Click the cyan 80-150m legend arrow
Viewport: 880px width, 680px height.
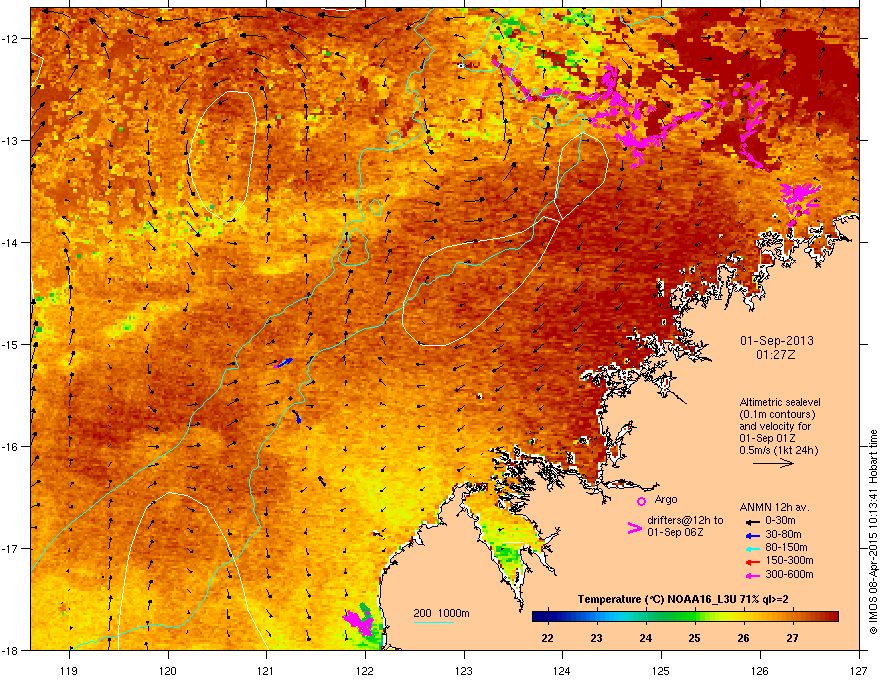pyautogui.click(x=751, y=548)
